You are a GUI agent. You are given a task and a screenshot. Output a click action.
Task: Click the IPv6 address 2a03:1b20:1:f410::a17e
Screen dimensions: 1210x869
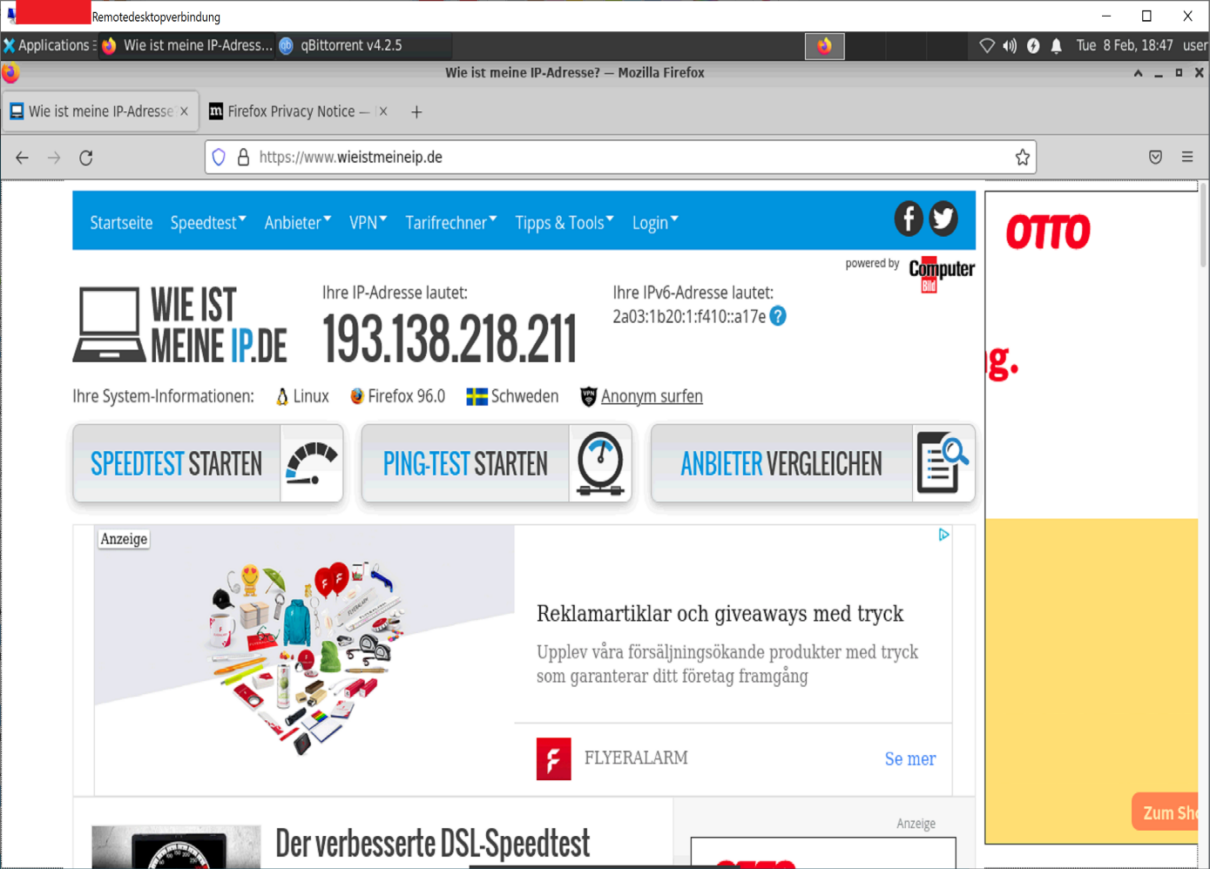(x=689, y=316)
